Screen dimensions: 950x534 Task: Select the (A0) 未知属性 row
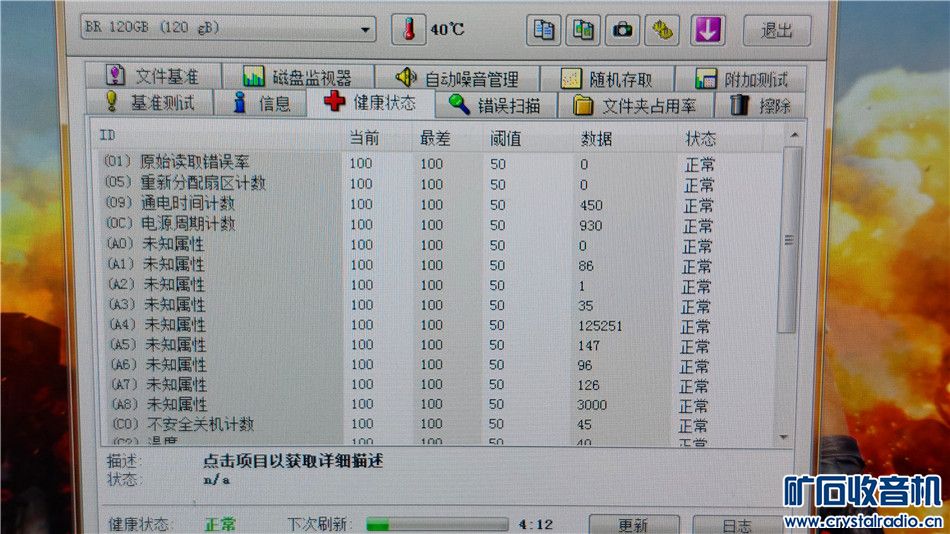[439, 245]
